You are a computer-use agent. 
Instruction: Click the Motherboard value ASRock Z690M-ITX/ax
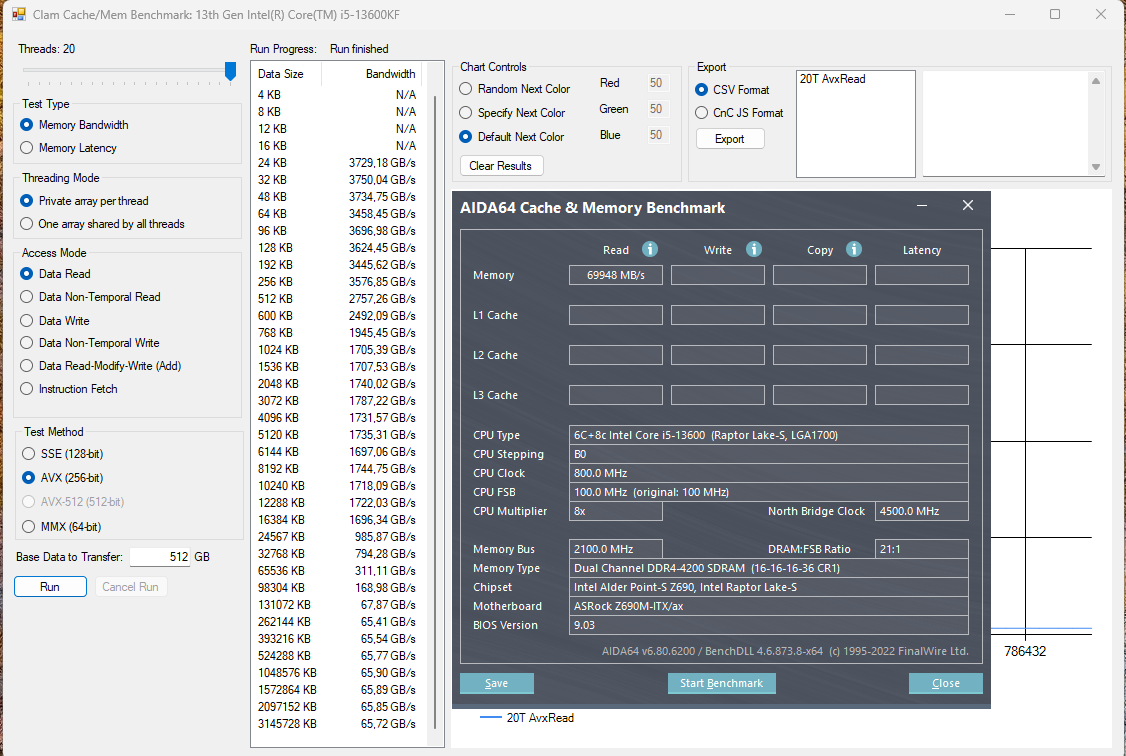tap(768, 606)
